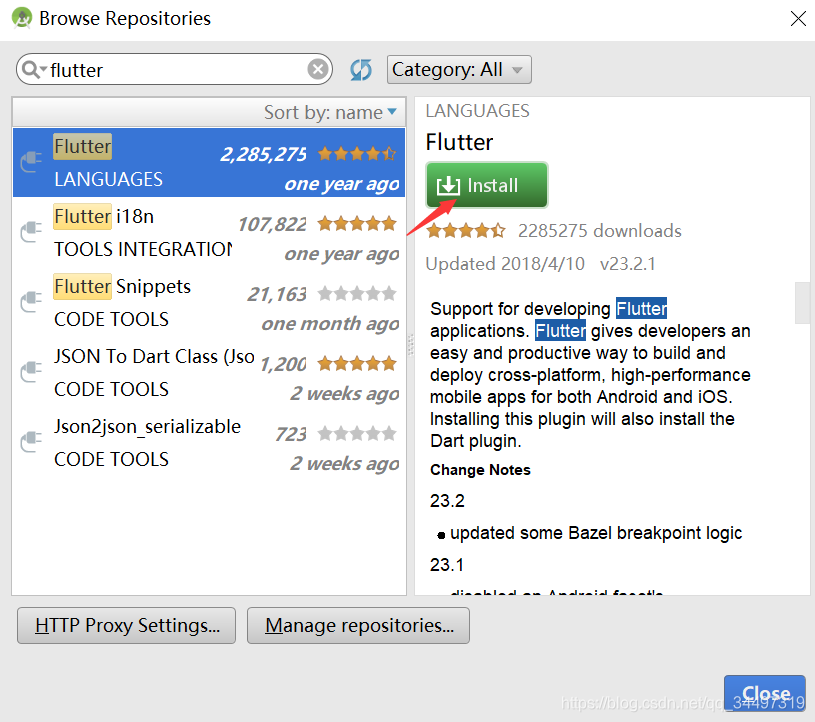Click Updated 2018/4/10 v23.2.1 text
Image resolution: width=815 pixels, height=722 pixels.
point(540,264)
